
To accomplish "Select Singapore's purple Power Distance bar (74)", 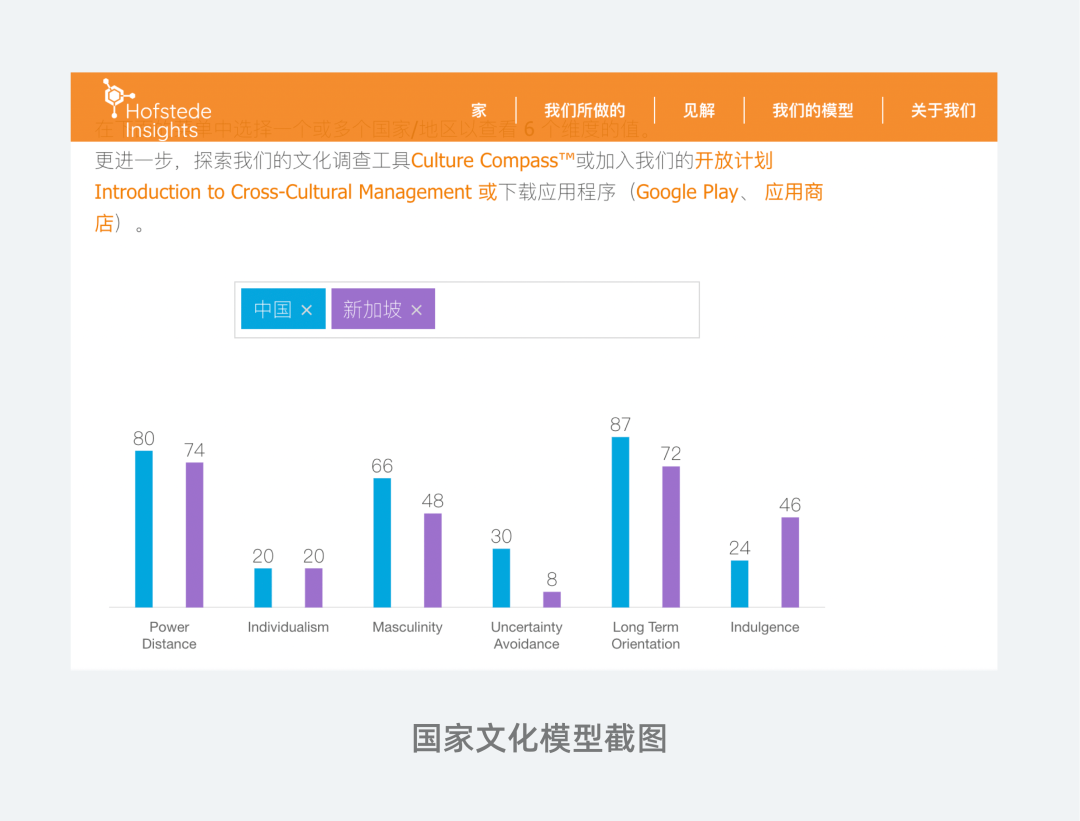I will click(x=194, y=534).
